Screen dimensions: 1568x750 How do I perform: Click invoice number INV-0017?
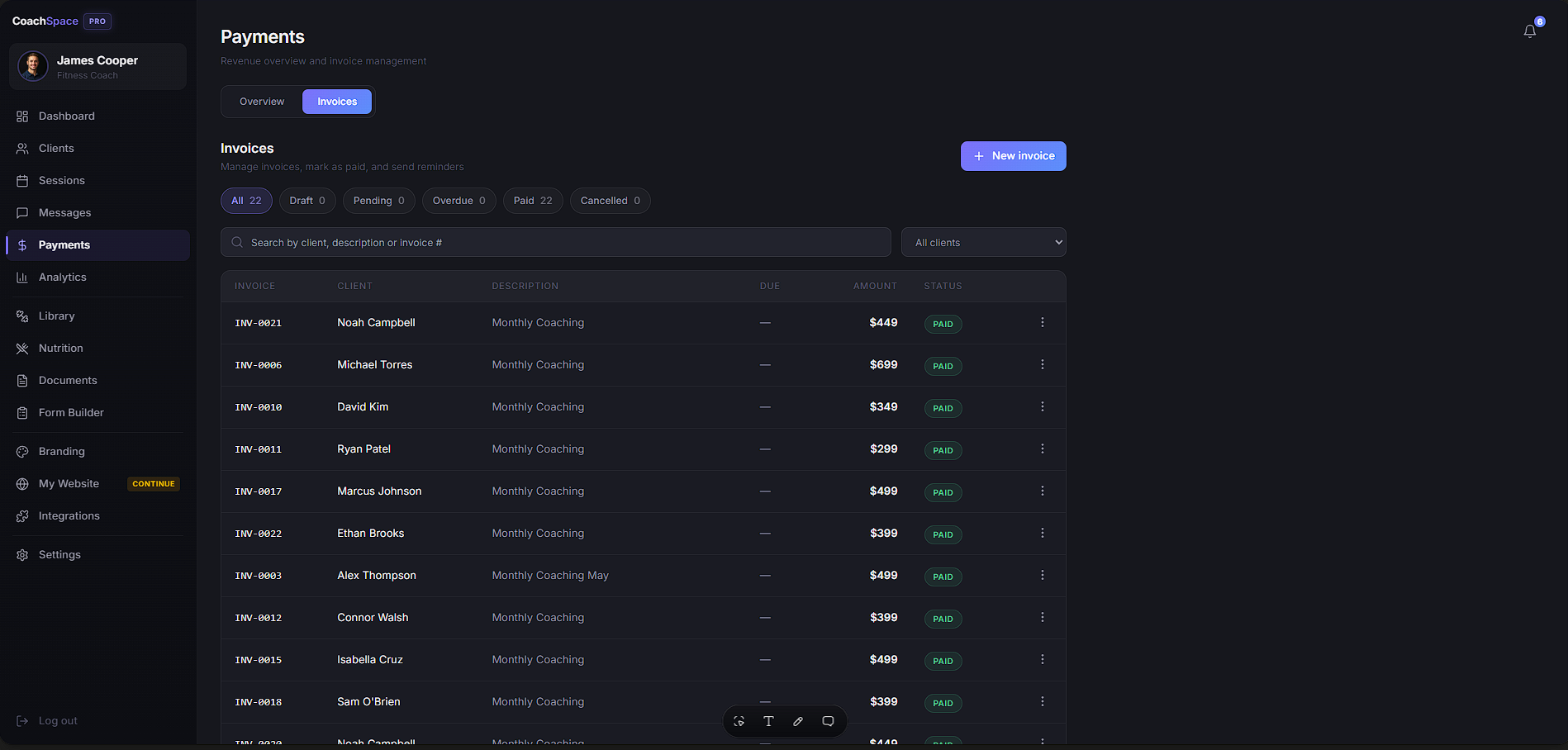click(x=259, y=491)
